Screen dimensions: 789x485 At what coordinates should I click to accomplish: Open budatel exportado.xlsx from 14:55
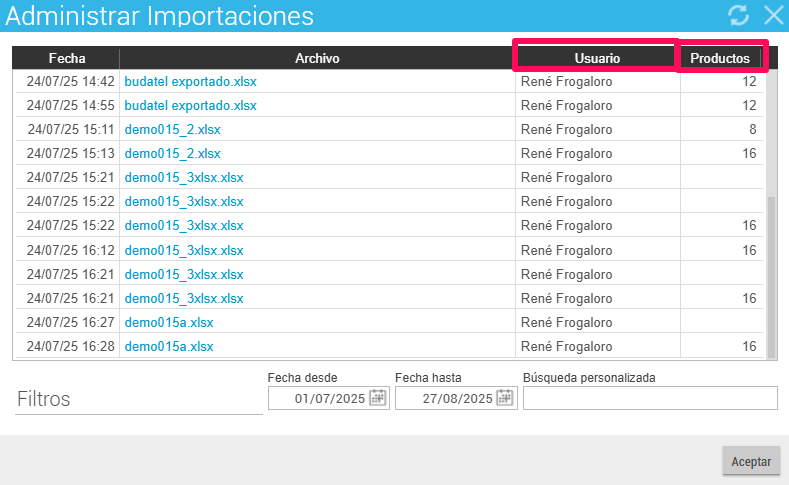190,106
